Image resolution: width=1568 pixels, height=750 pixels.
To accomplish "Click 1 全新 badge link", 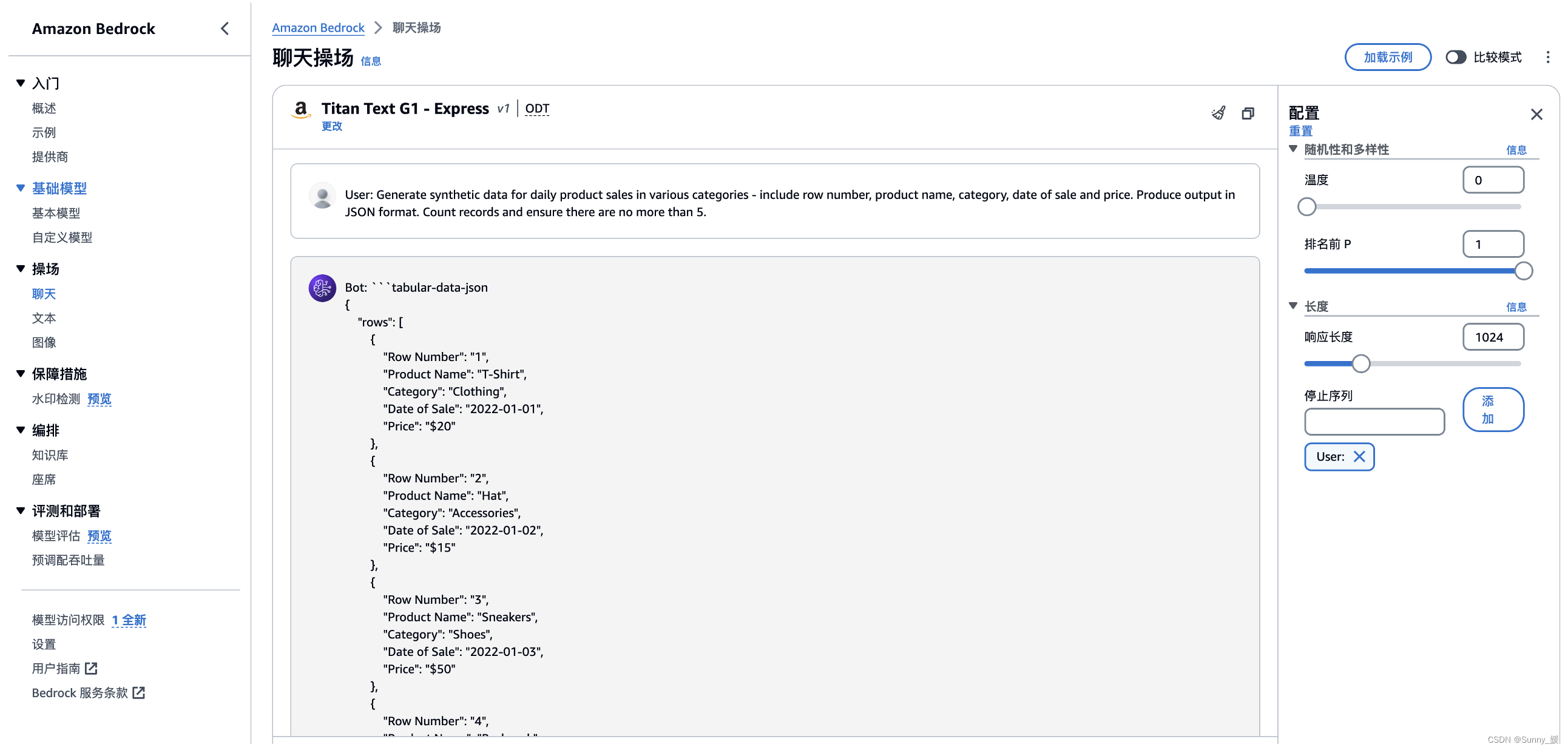I will [129, 620].
